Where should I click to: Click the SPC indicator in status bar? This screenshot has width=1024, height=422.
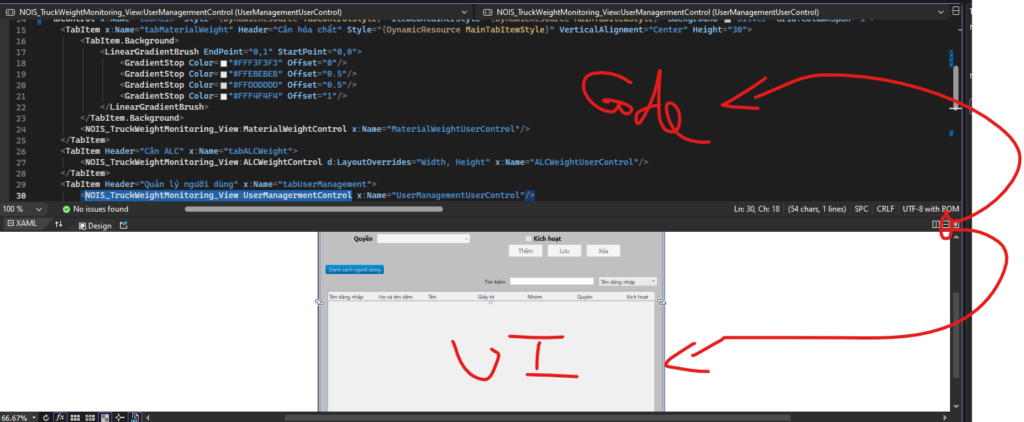point(861,209)
